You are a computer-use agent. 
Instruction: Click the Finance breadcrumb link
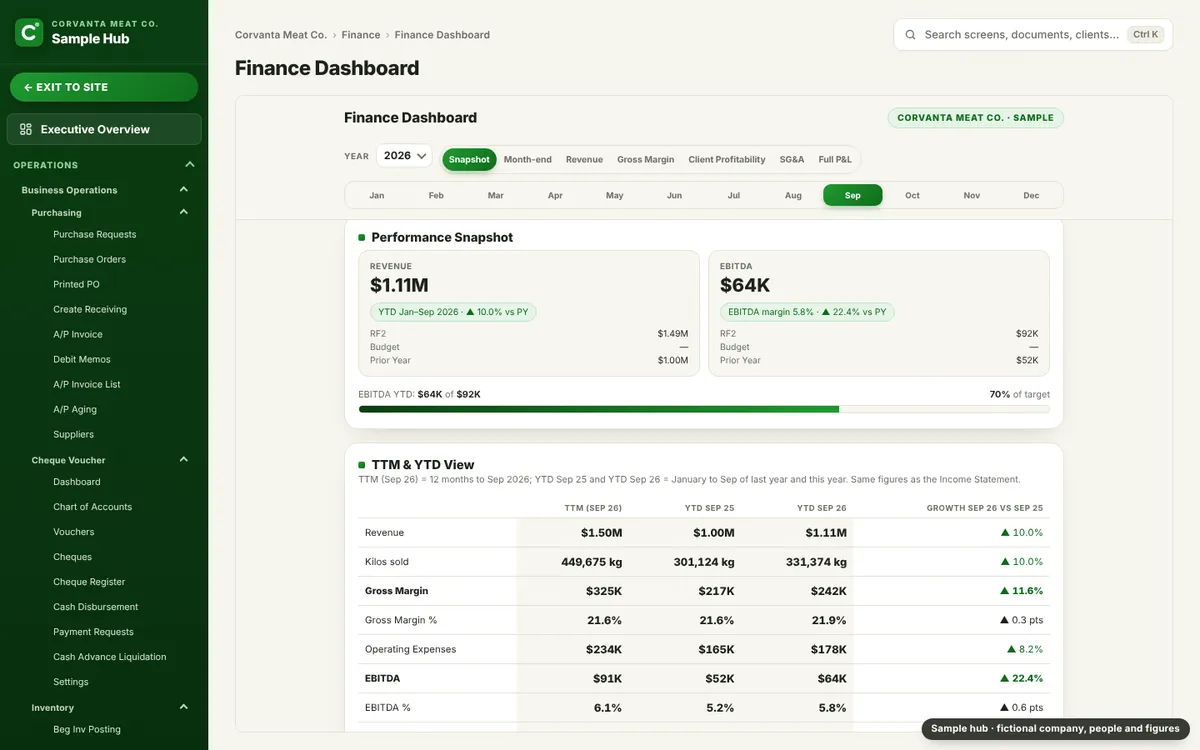[361, 35]
